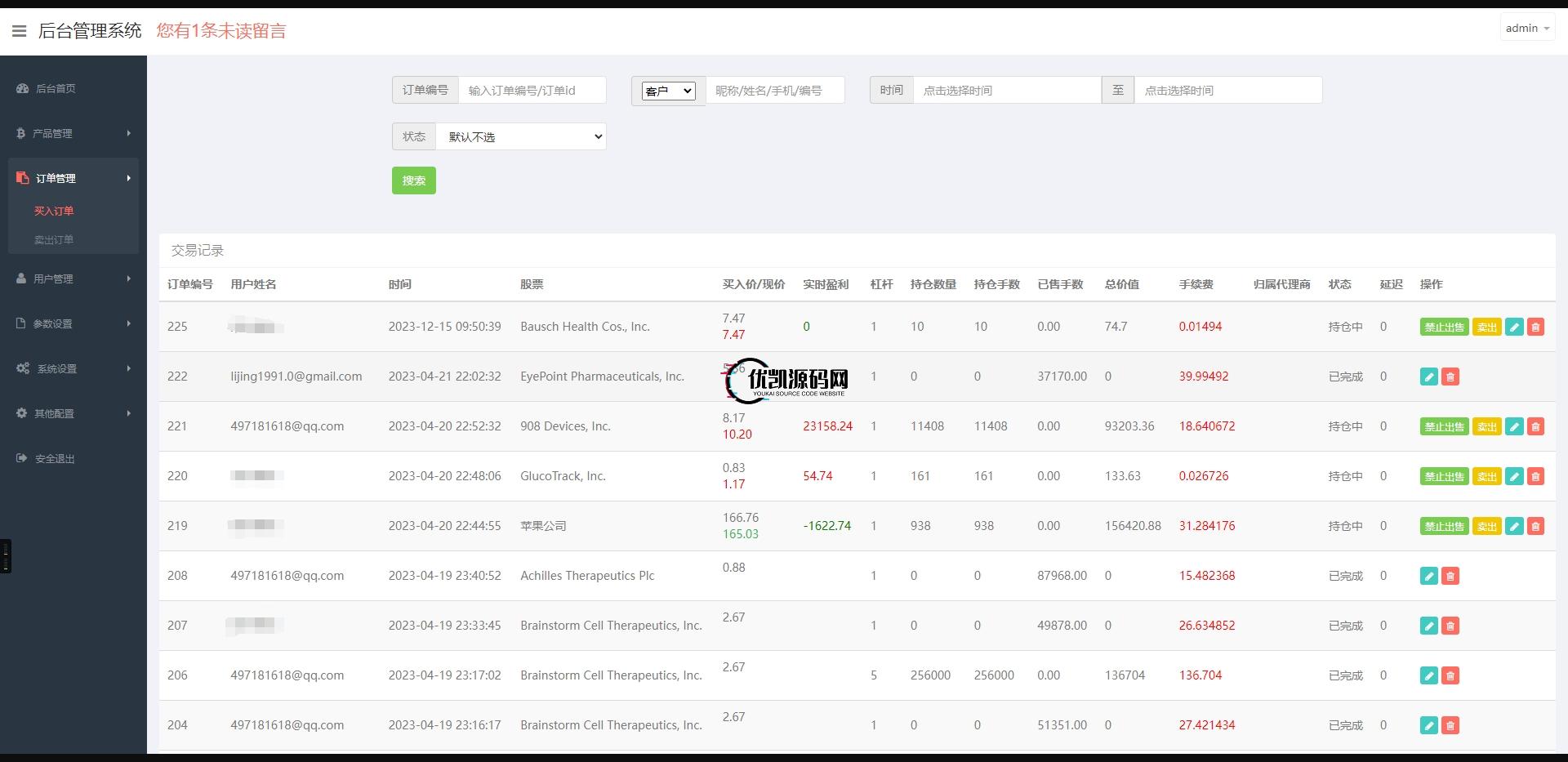Delete order 222 with trash icon

coord(1450,377)
